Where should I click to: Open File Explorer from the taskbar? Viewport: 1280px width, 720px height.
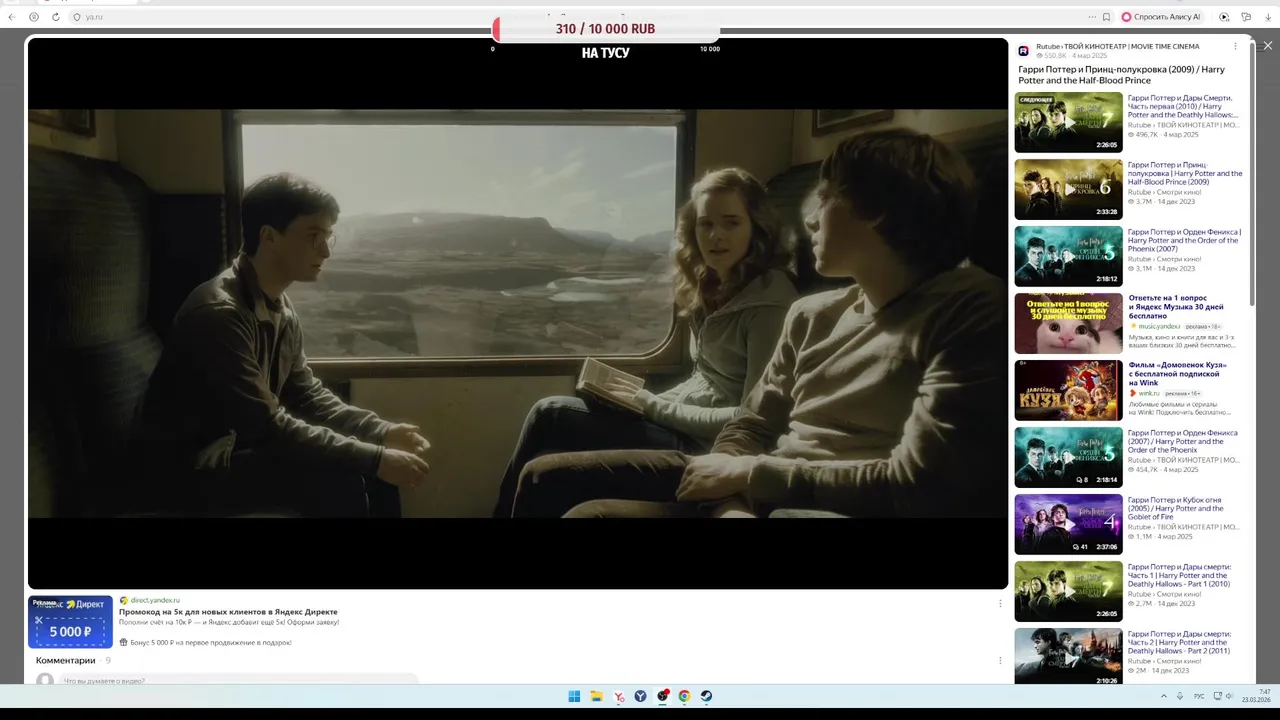click(596, 696)
